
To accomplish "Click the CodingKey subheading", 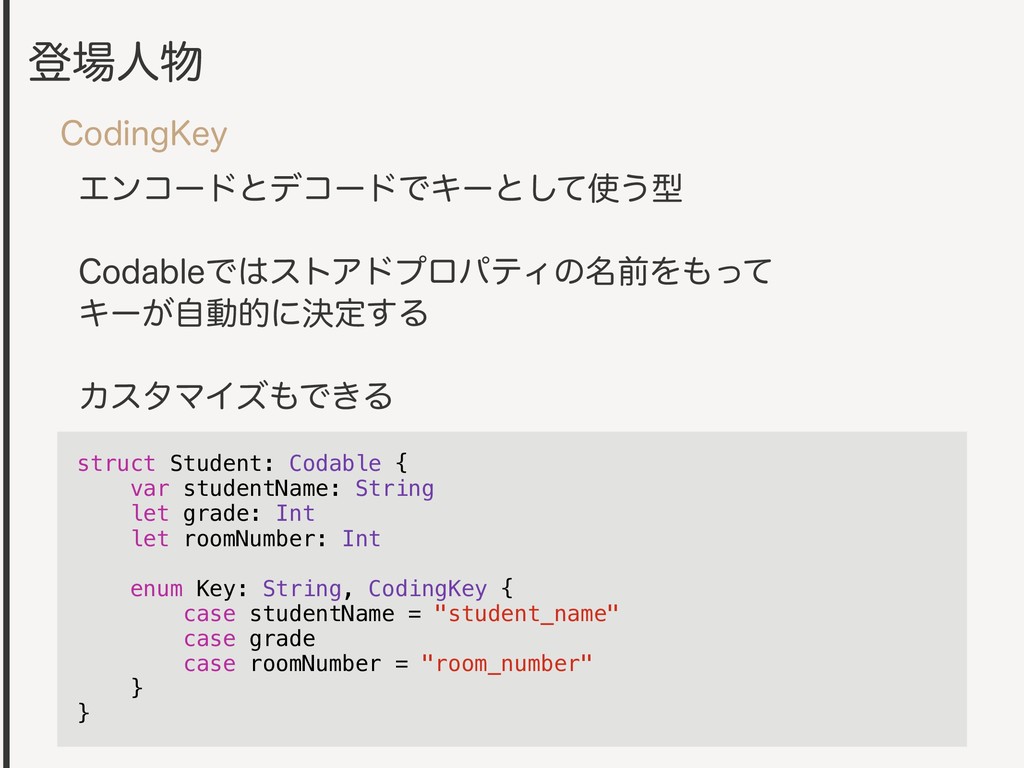I will (144, 134).
